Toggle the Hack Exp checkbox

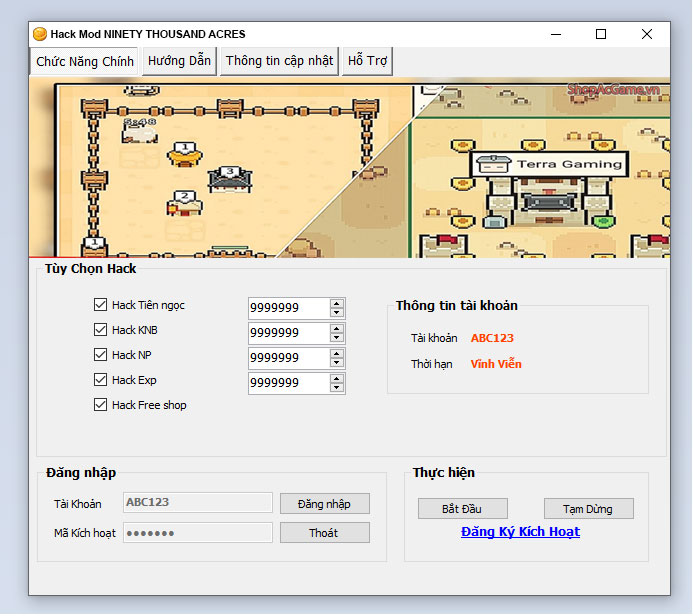100,380
